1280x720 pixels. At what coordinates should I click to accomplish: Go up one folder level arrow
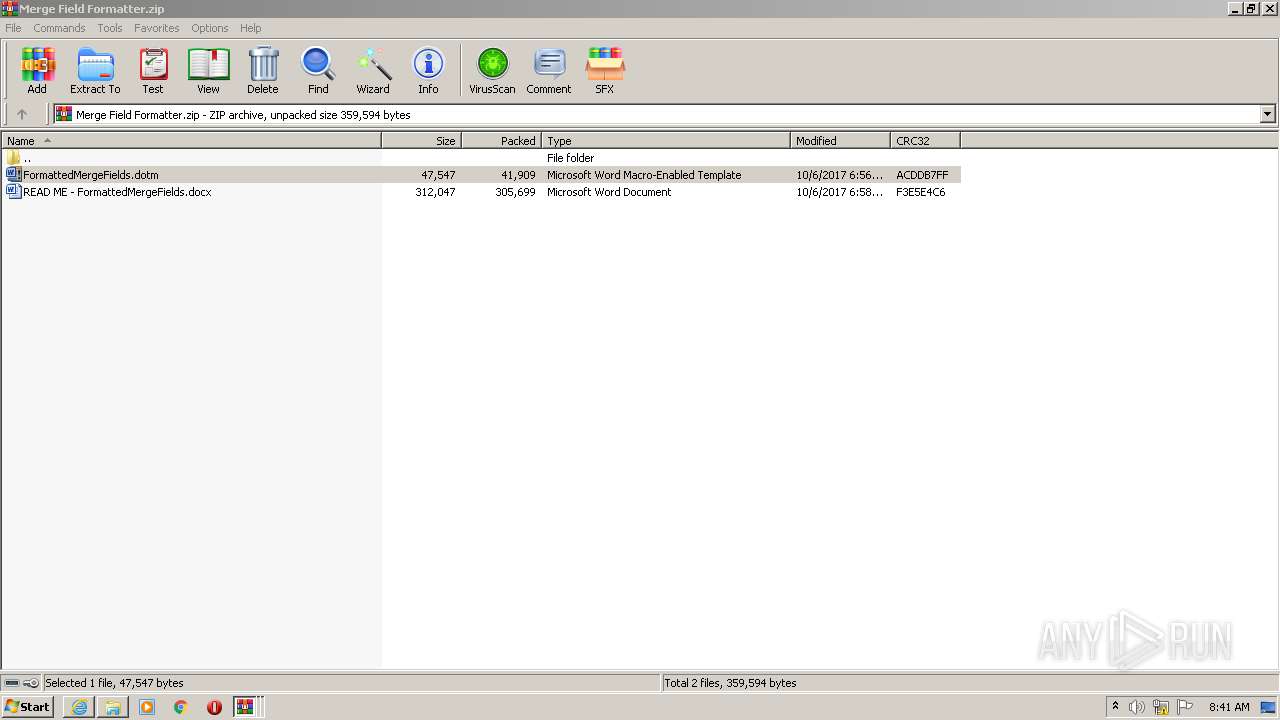click(x=22, y=114)
